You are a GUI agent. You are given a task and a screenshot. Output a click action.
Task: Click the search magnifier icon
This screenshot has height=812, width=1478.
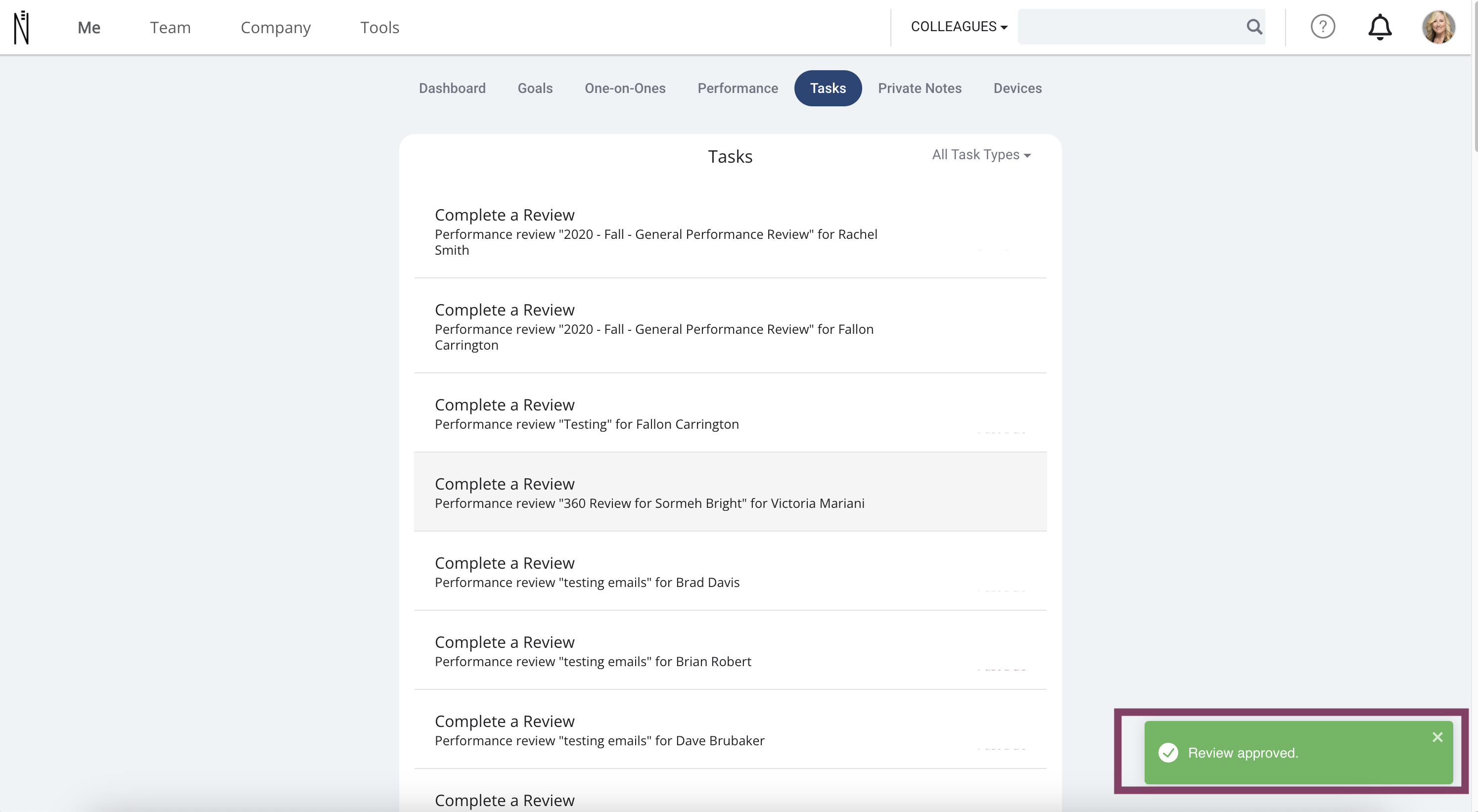(1254, 26)
